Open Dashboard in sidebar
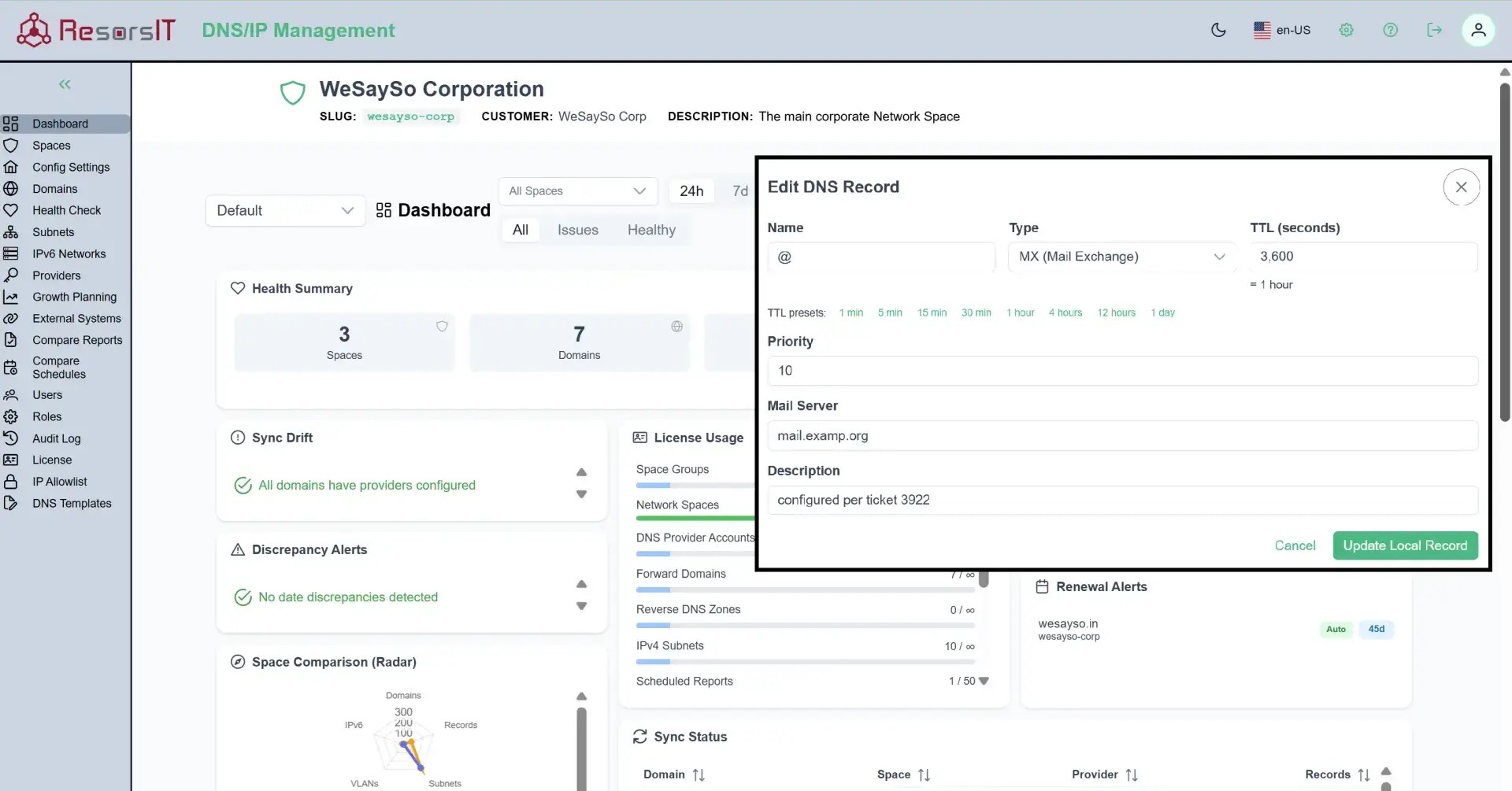The width and height of the screenshot is (1512, 791). [x=65, y=124]
